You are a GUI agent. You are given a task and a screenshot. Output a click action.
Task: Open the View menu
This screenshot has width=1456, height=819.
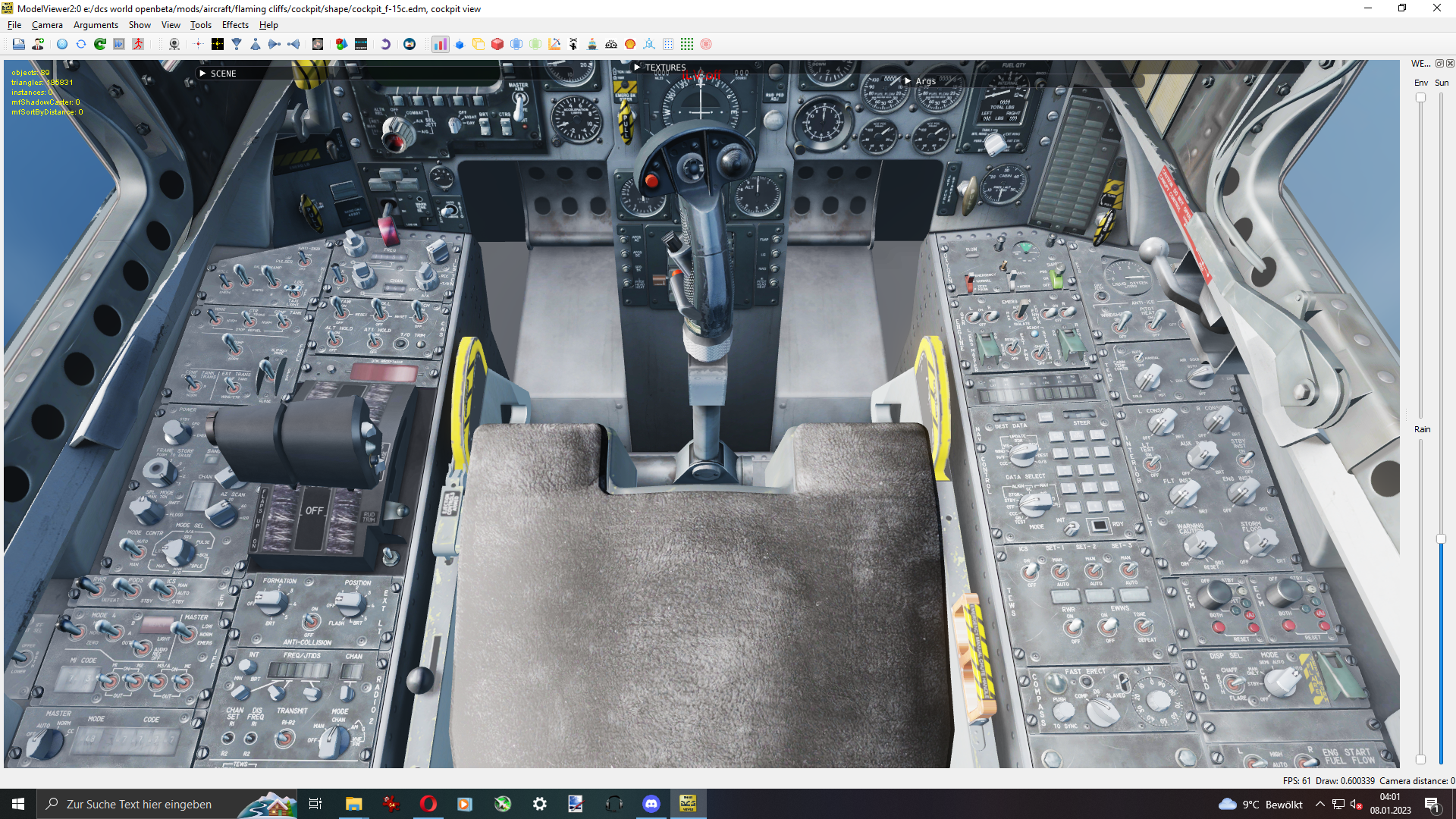(171, 25)
